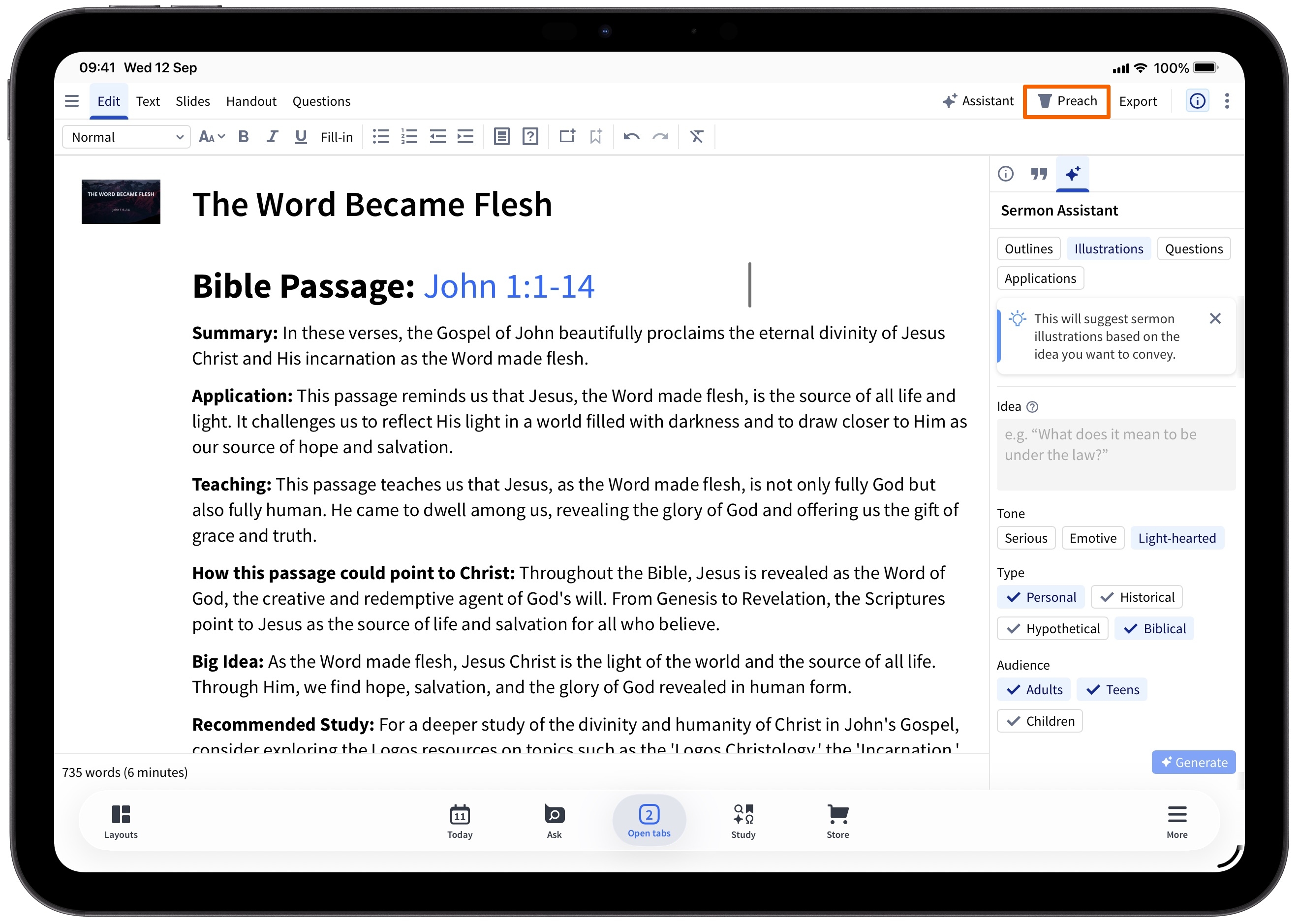
Task: Open the quotes panel tab icon
Action: click(x=1039, y=174)
